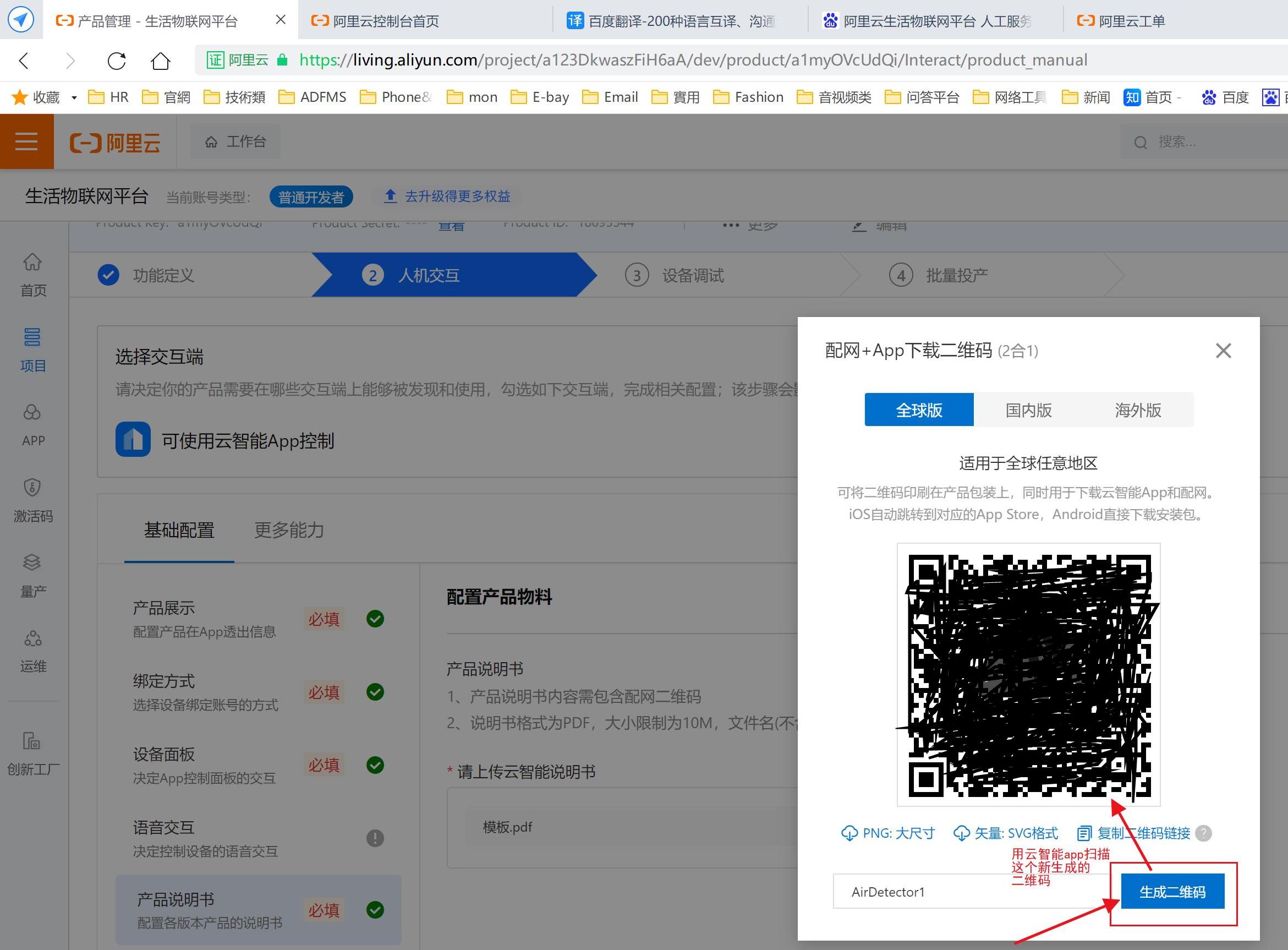
Task: Go to browser home page icon
Action: coord(160,61)
